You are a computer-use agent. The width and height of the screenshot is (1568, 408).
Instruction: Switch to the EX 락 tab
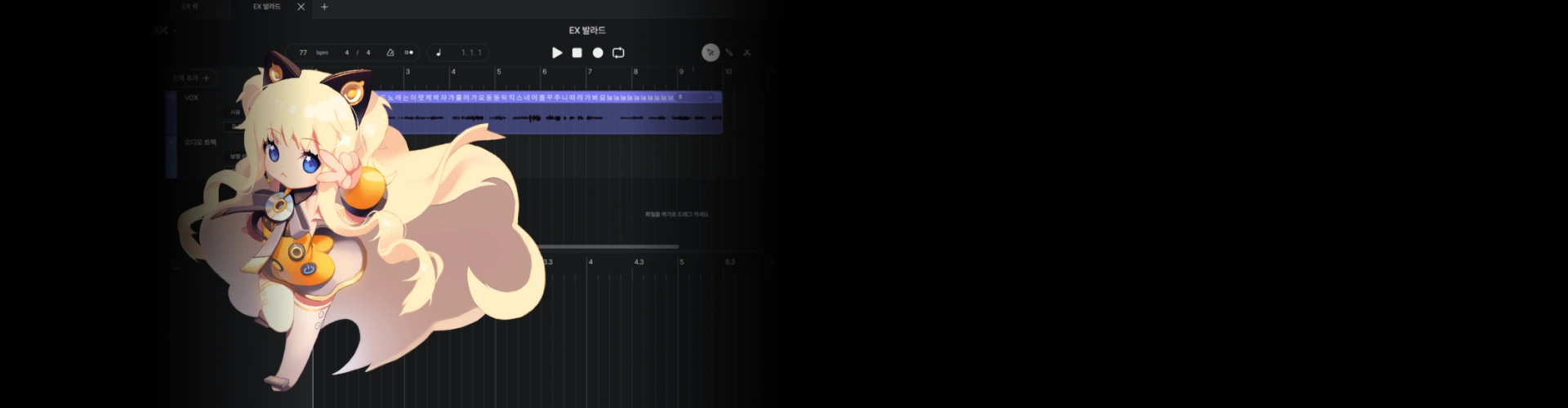(190, 7)
